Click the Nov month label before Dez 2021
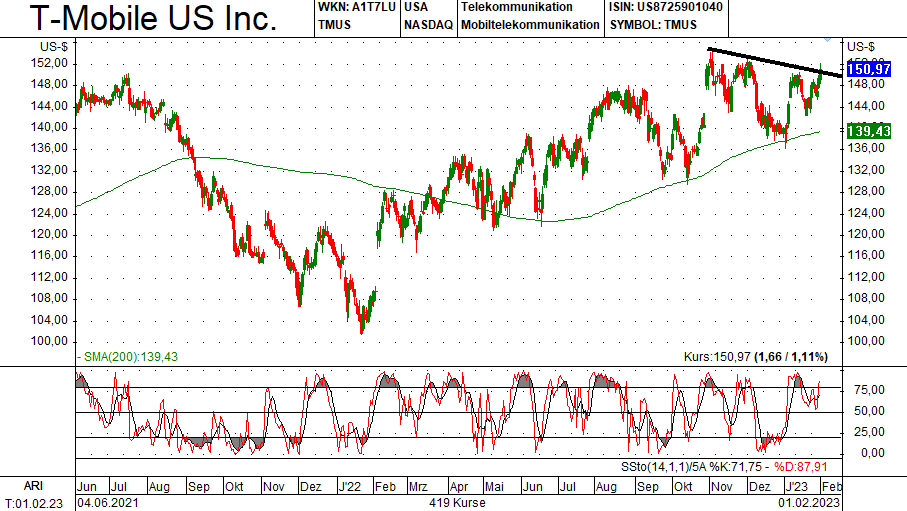The height and width of the screenshot is (511, 907). tap(274, 486)
